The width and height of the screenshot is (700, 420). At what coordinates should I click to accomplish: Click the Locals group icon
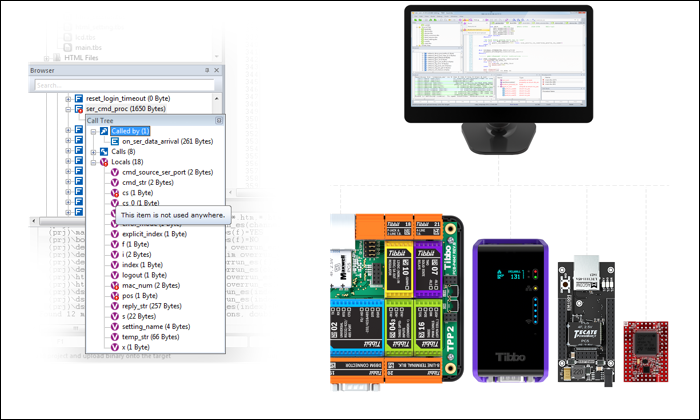pos(104,162)
